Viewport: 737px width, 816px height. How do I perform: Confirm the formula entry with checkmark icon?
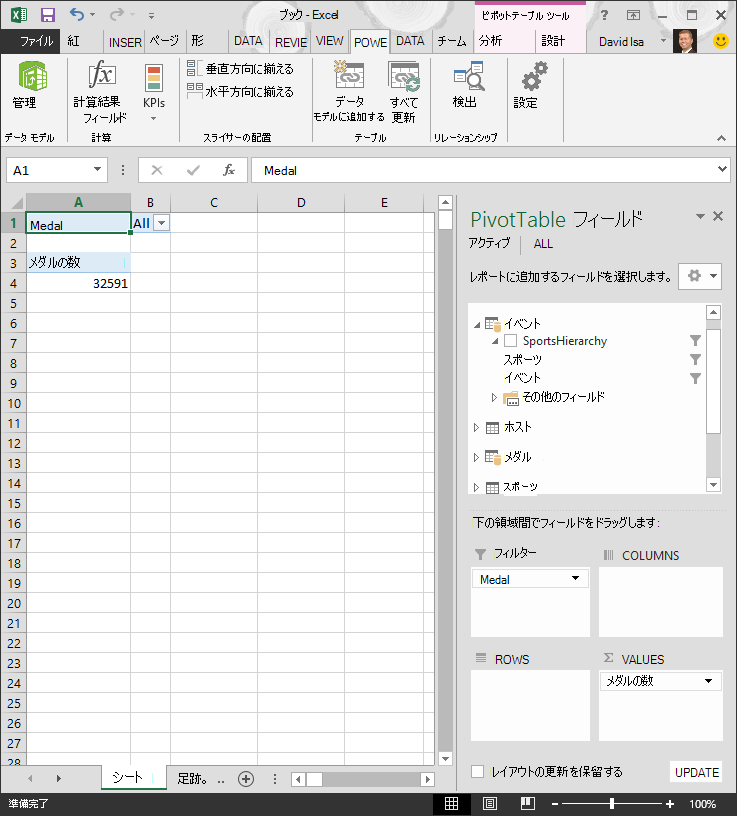(x=193, y=170)
